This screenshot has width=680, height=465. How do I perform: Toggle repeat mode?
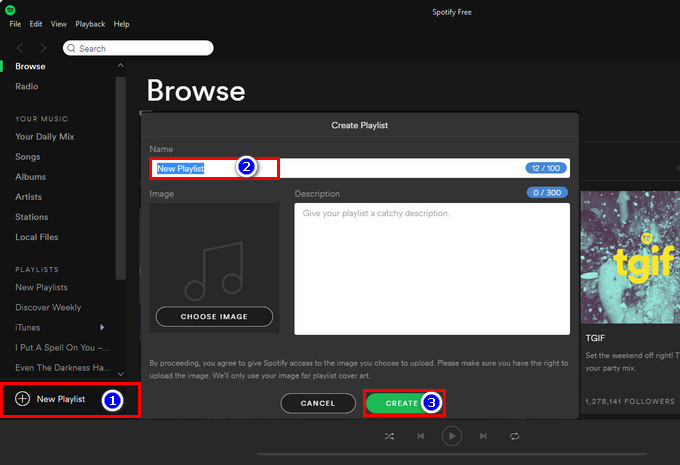click(514, 436)
